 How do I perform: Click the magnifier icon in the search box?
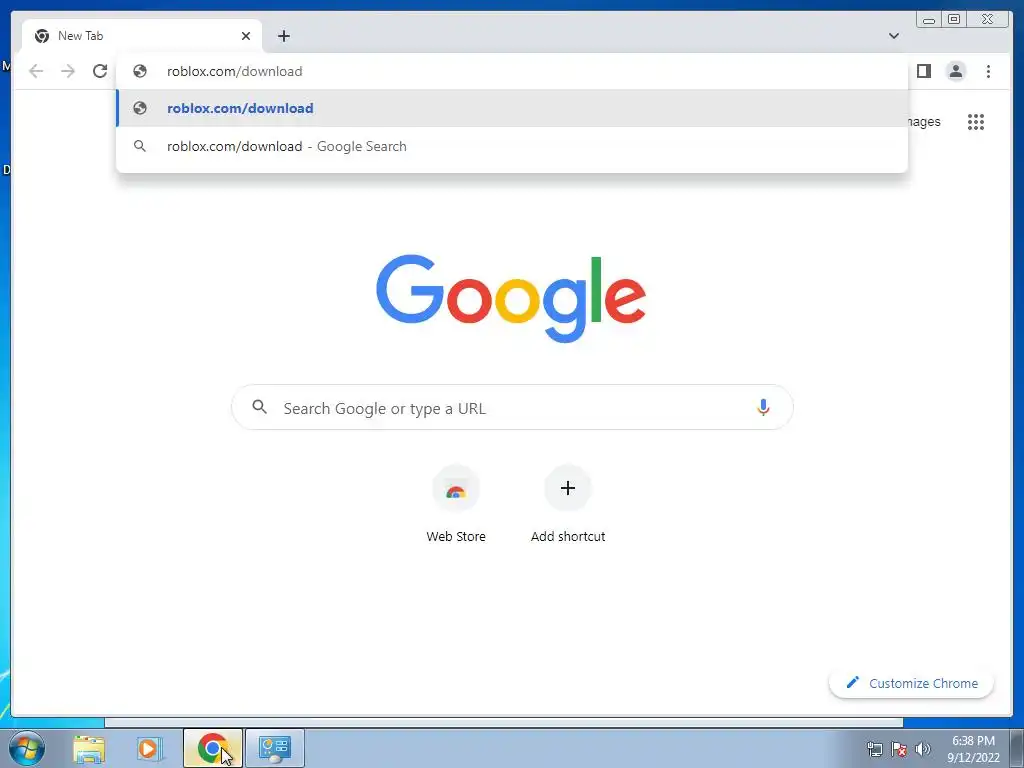coord(259,407)
